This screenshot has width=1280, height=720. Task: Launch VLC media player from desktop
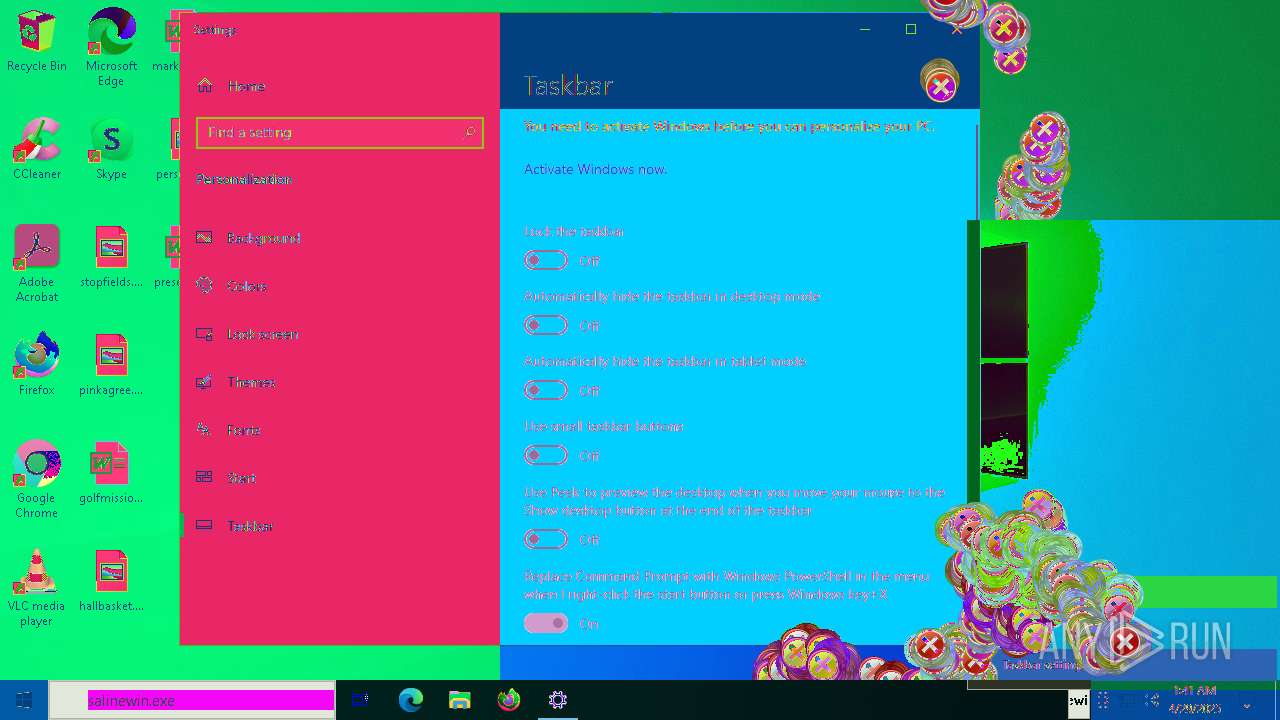36,588
